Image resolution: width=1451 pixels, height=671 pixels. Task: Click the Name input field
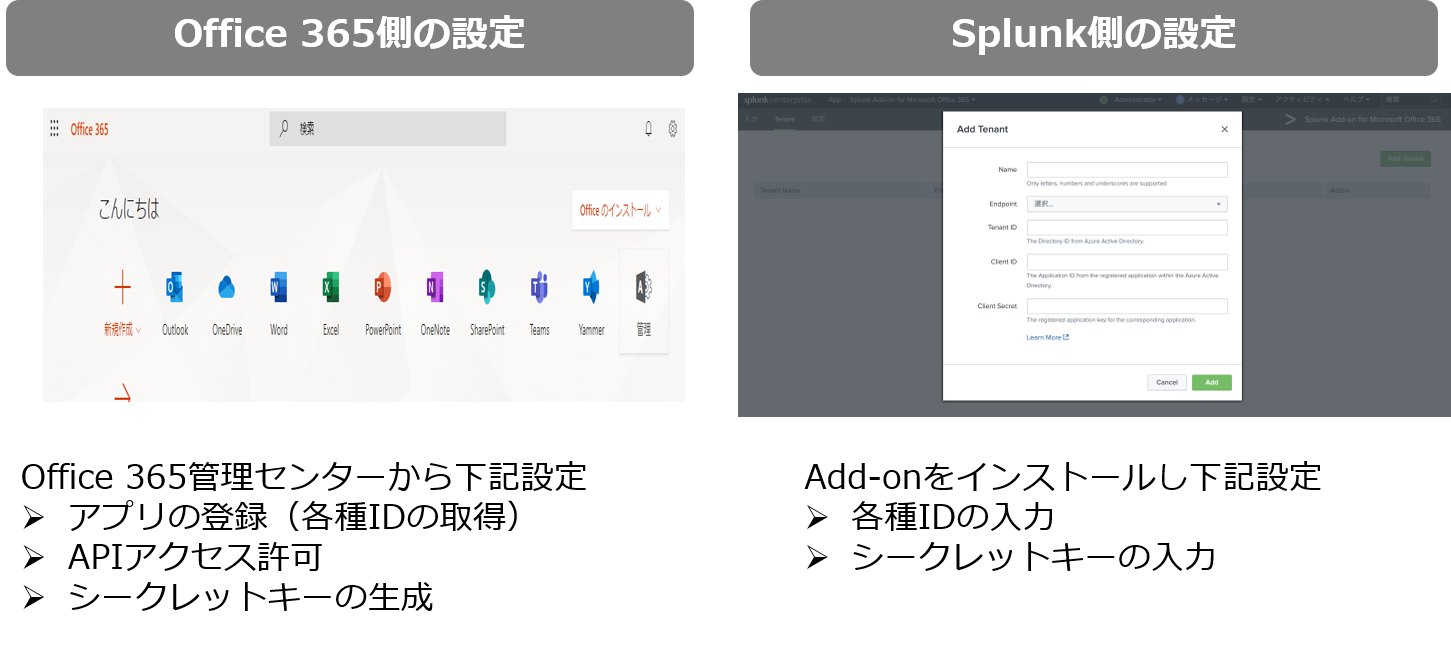[x=1127, y=170]
